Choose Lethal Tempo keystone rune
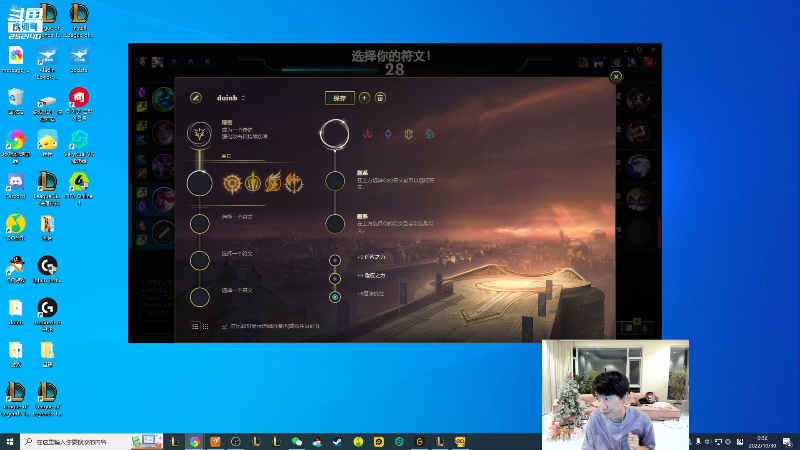Screen dimensions: 800x450 253,183
